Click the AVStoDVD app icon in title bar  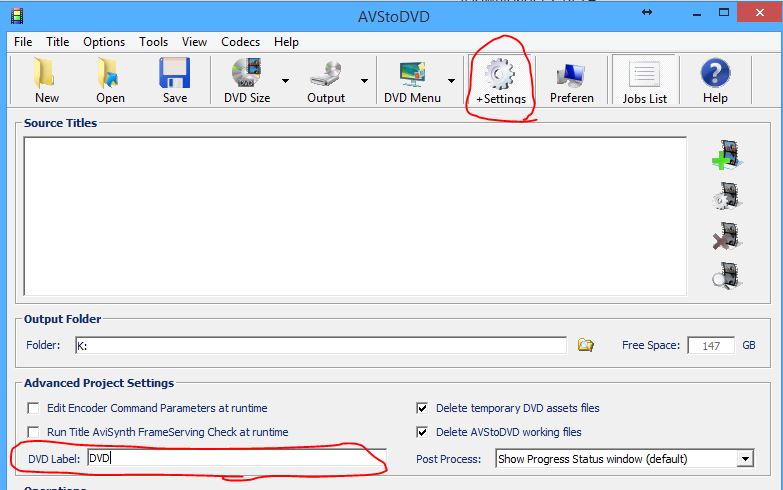(x=17, y=16)
